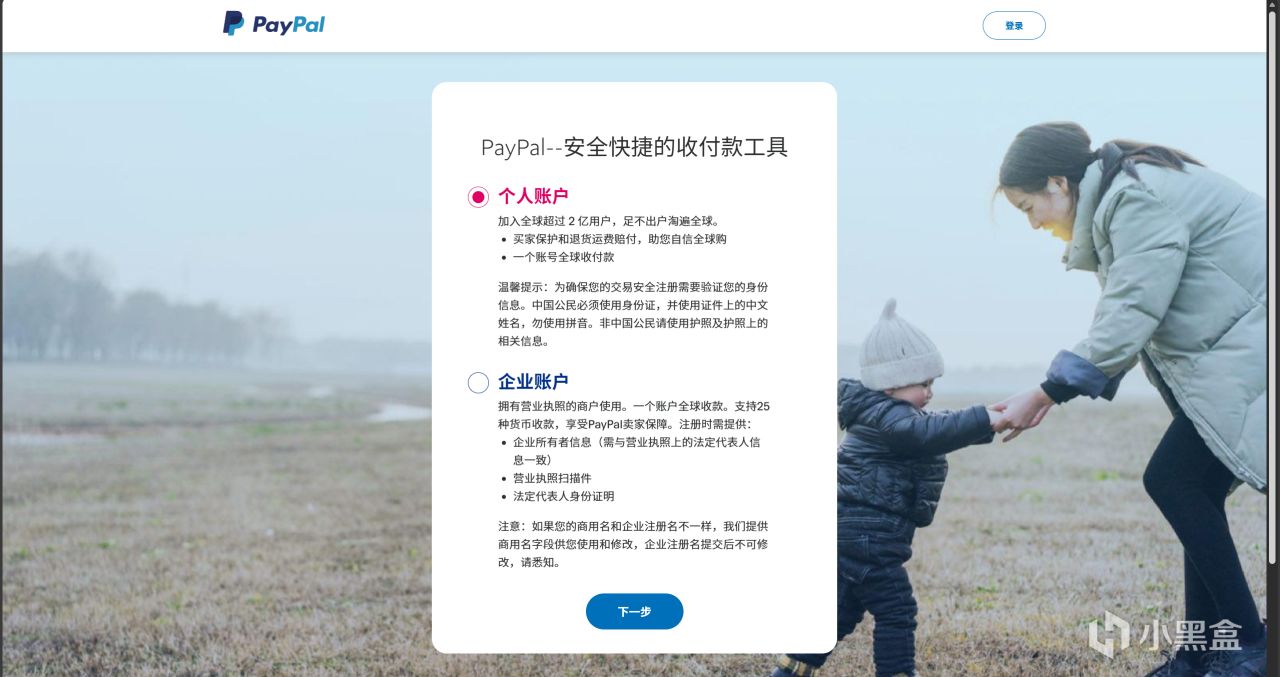
Task: Continue with the 下一步 button
Action: (x=634, y=611)
